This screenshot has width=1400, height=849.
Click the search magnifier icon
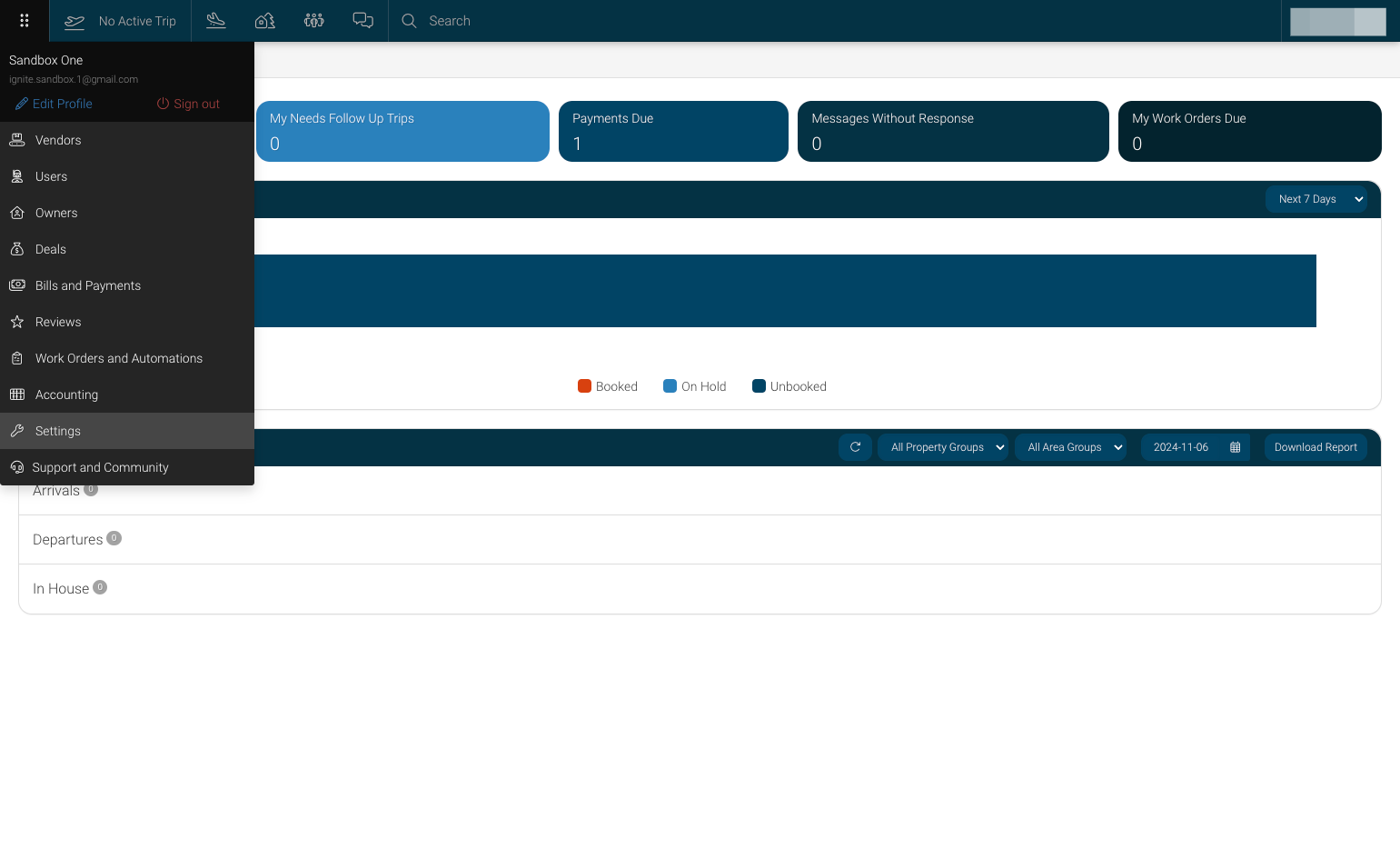[x=410, y=20]
